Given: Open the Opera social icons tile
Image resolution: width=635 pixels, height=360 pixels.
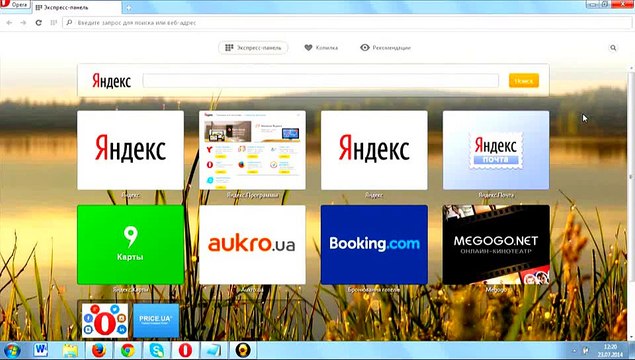Looking at the screenshot, I should point(105,320).
